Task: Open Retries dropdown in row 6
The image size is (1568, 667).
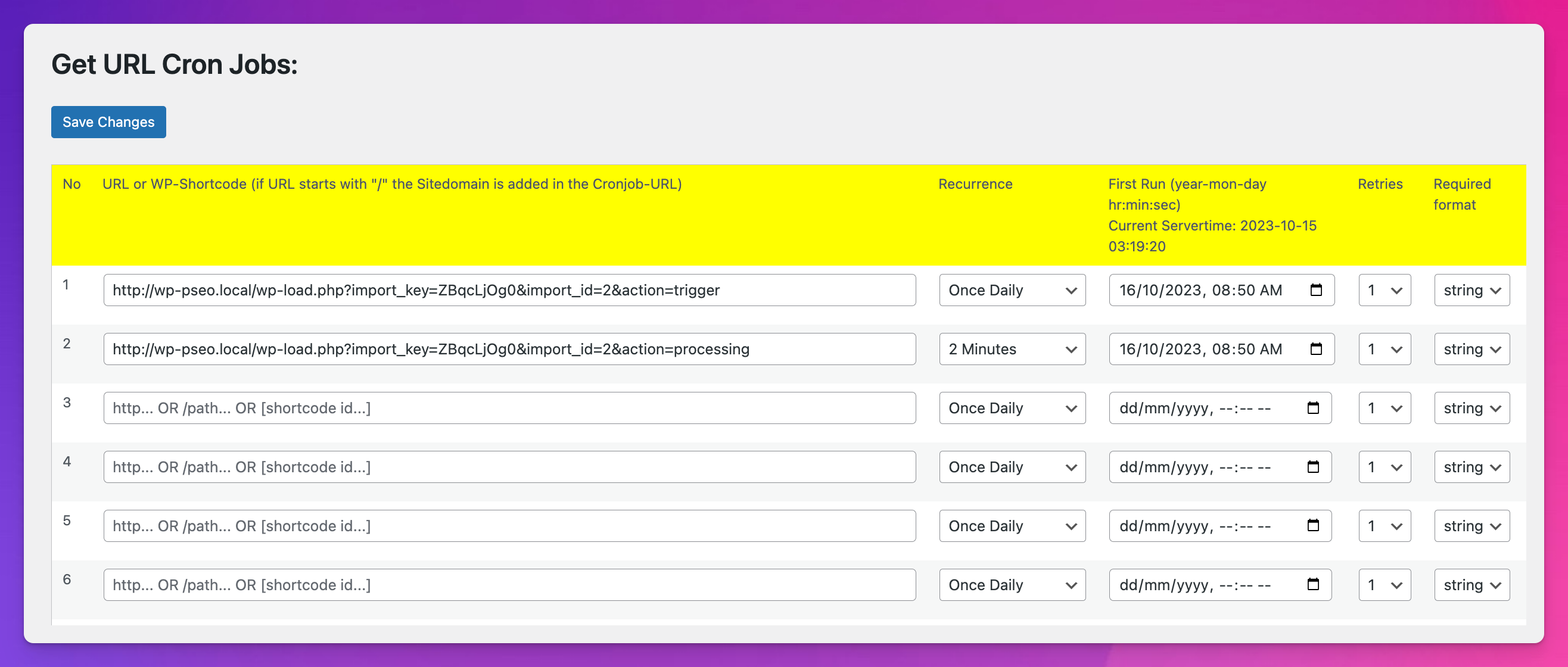Action: [x=1385, y=585]
